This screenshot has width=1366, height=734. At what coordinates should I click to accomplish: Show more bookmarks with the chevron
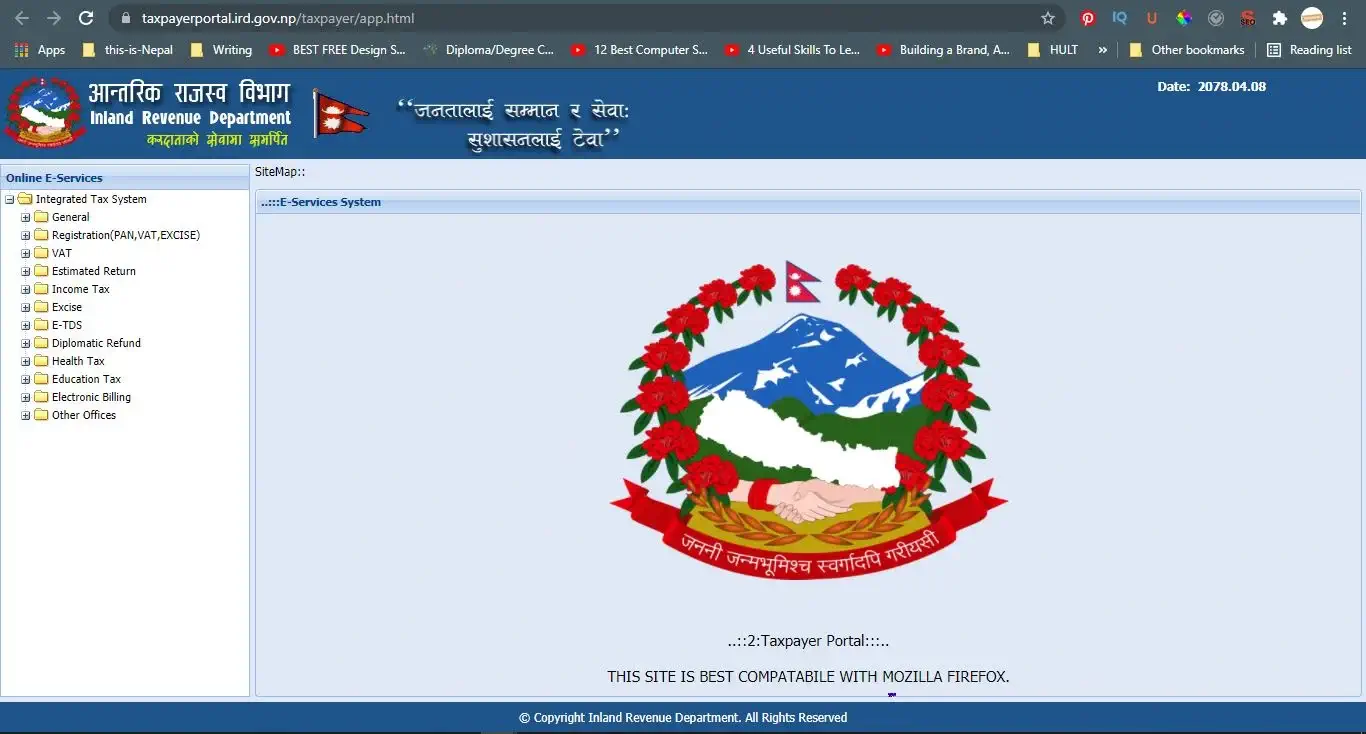[x=1103, y=50]
